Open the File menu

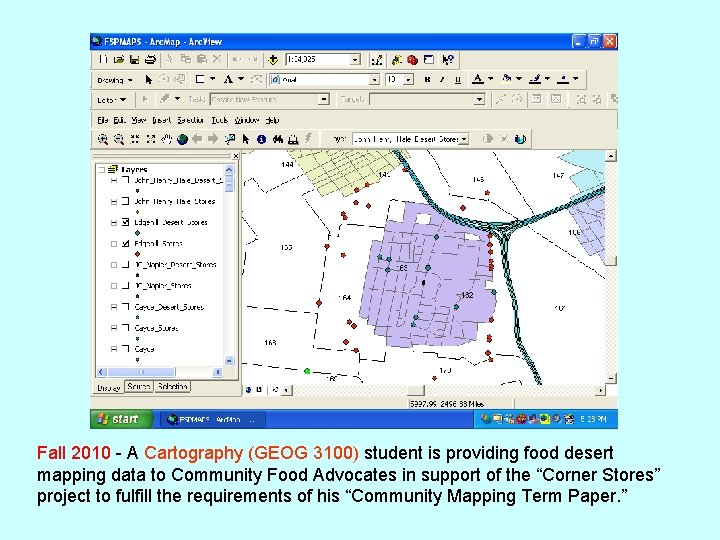click(x=102, y=120)
